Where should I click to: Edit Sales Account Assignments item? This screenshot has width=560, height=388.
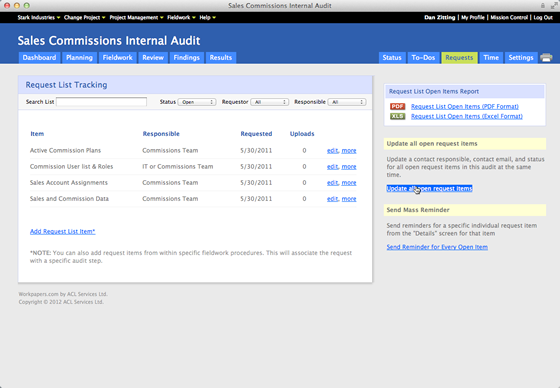click(x=332, y=183)
